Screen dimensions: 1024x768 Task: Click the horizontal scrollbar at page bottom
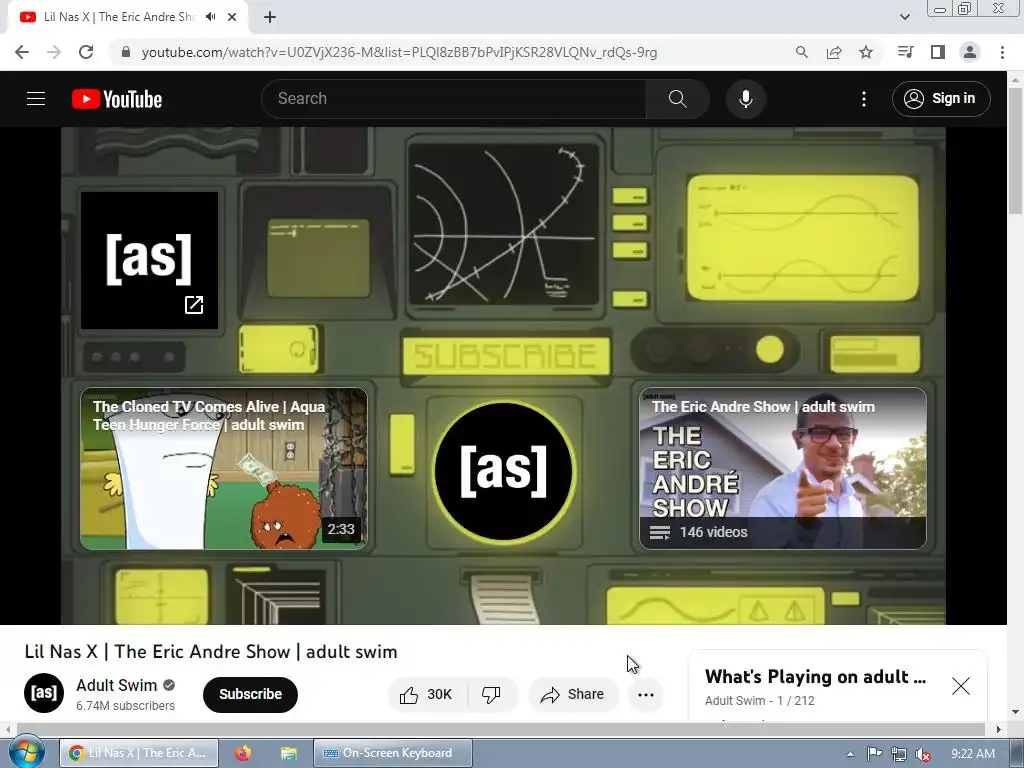[501, 729]
